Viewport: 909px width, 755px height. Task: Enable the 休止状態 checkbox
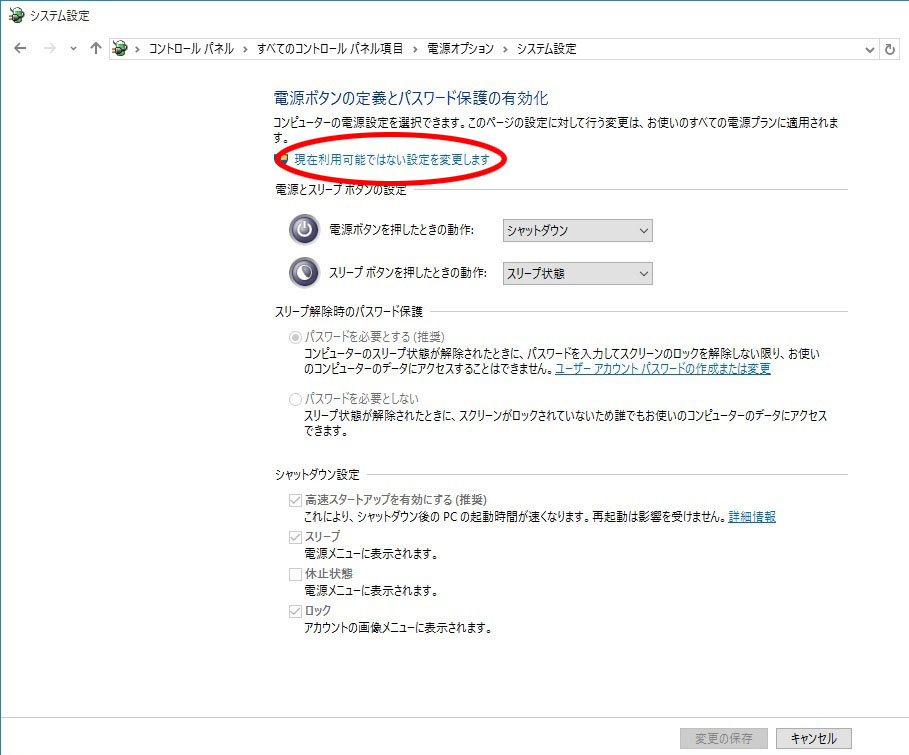pos(295,574)
